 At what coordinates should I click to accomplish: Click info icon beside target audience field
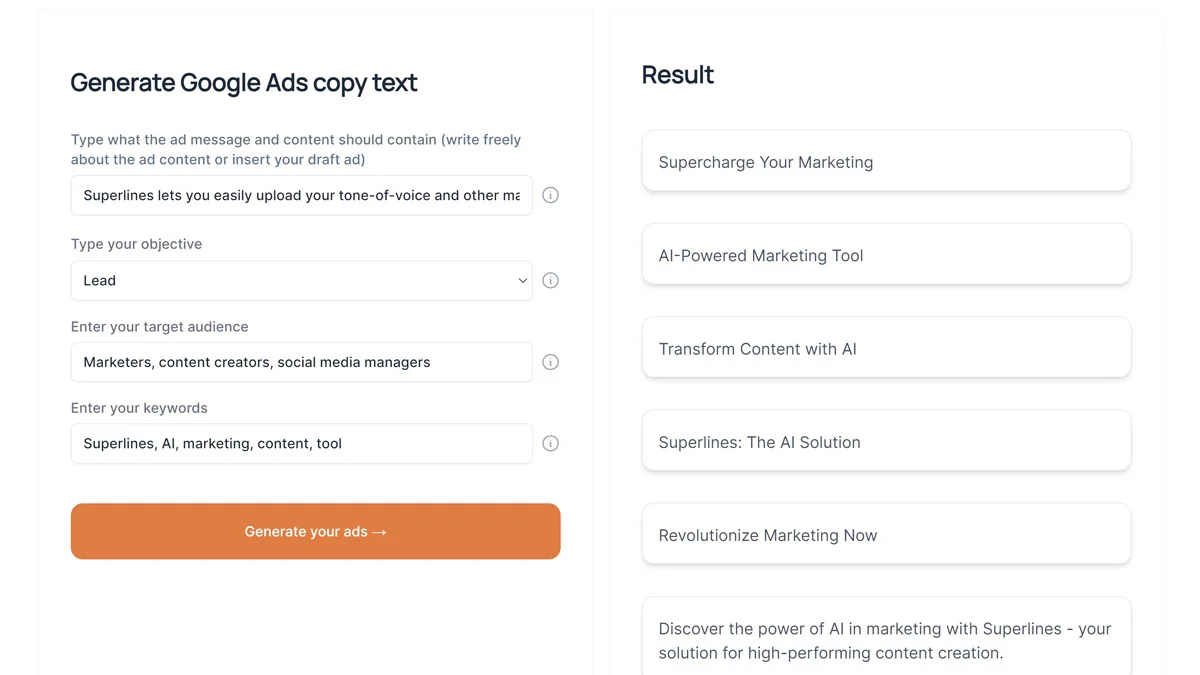pos(550,362)
